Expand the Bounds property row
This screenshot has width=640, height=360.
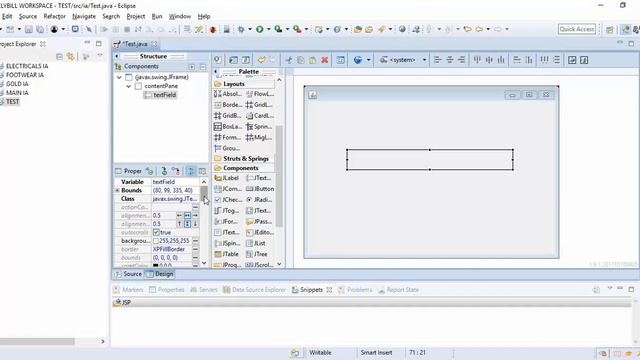[118, 191]
